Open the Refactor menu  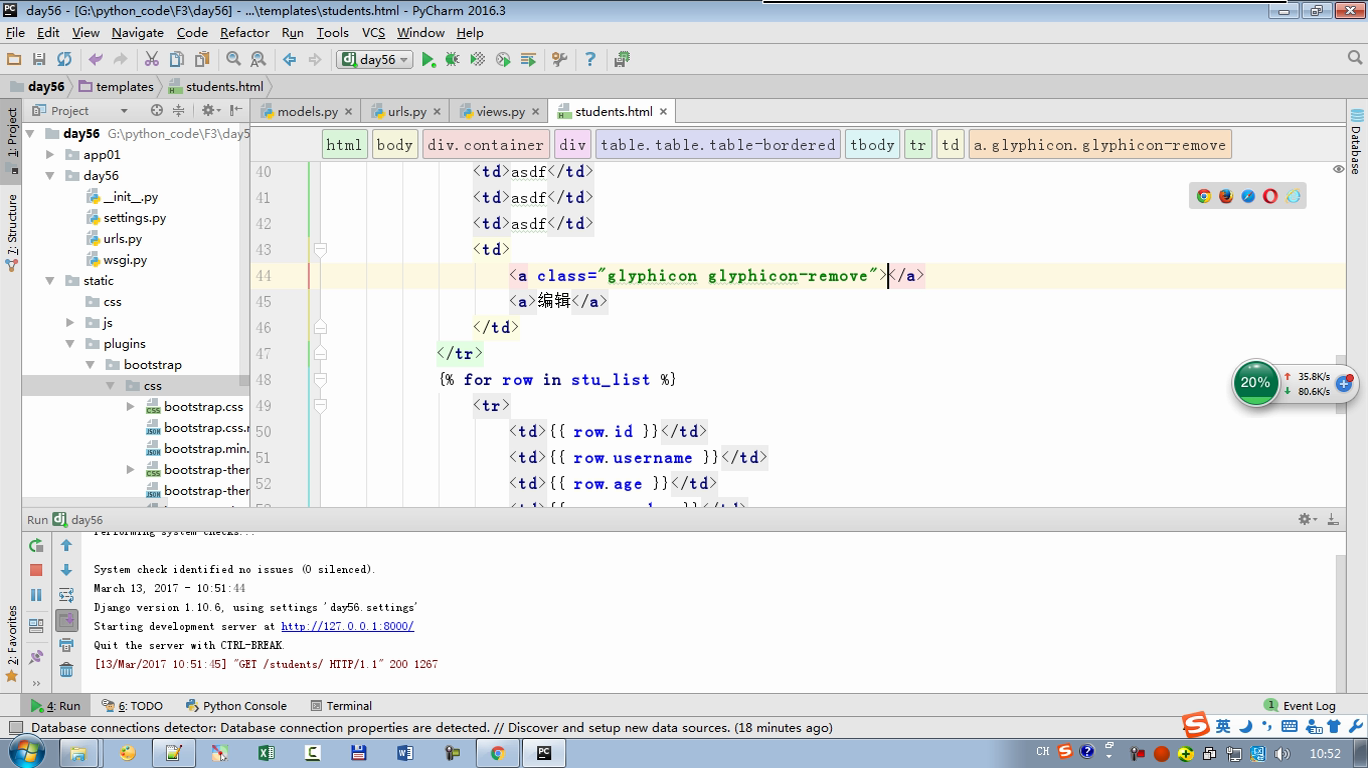pos(244,32)
